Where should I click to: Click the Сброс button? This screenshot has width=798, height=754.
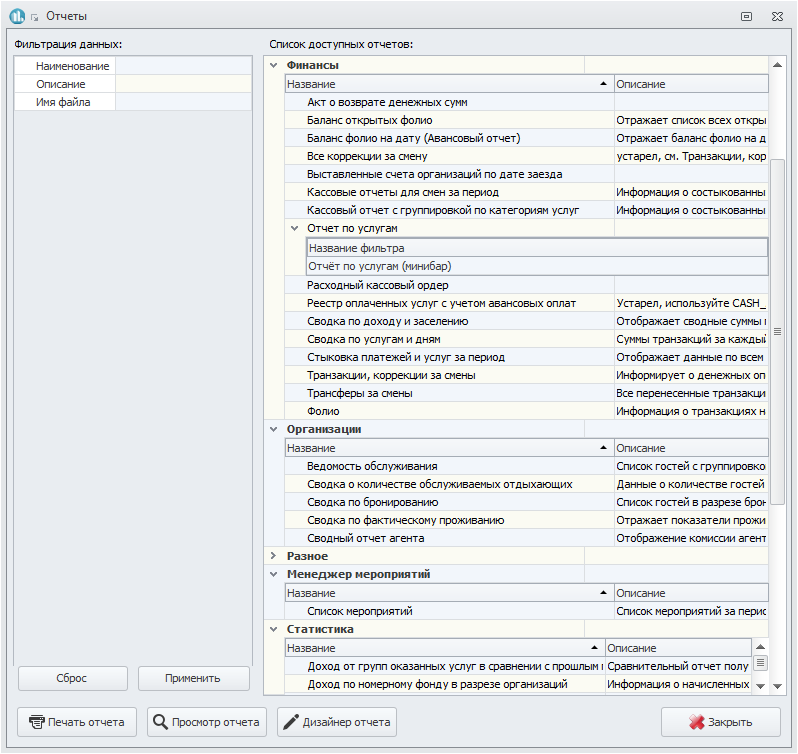click(x=72, y=678)
